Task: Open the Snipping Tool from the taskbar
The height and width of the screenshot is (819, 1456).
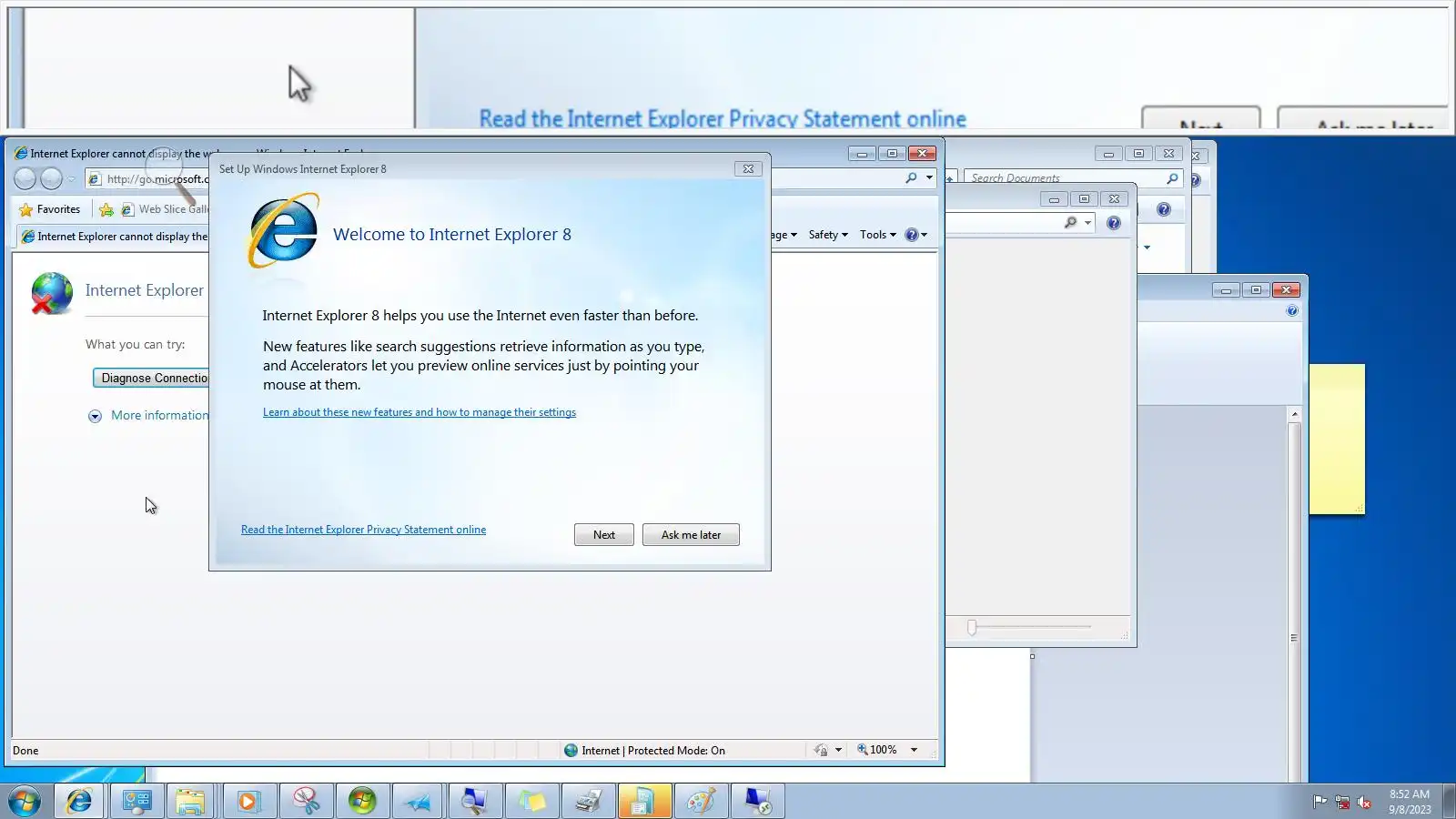Action: pyautogui.click(x=306, y=801)
